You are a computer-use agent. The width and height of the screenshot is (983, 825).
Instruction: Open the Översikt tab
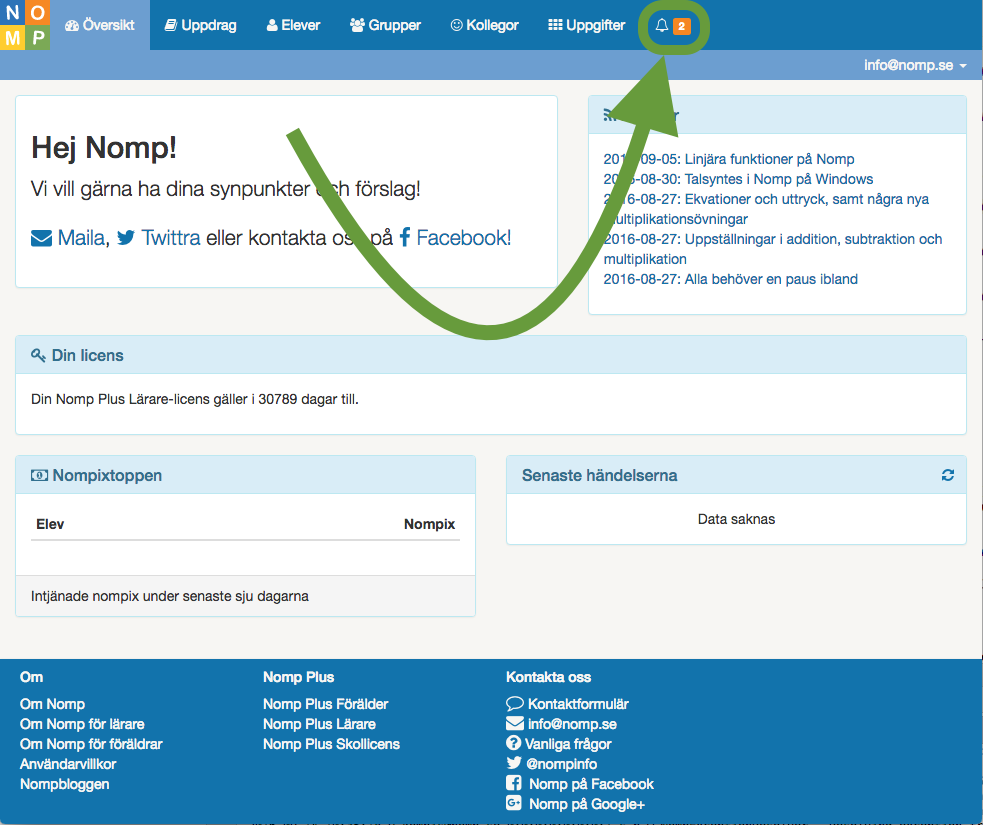pyautogui.click(x=100, y=25)
